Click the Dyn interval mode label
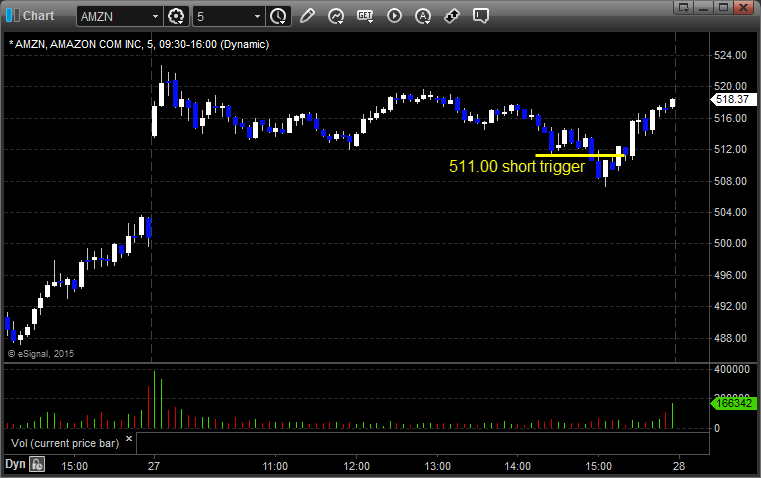The width and height of the screenshot is (761, 478). 15,464
